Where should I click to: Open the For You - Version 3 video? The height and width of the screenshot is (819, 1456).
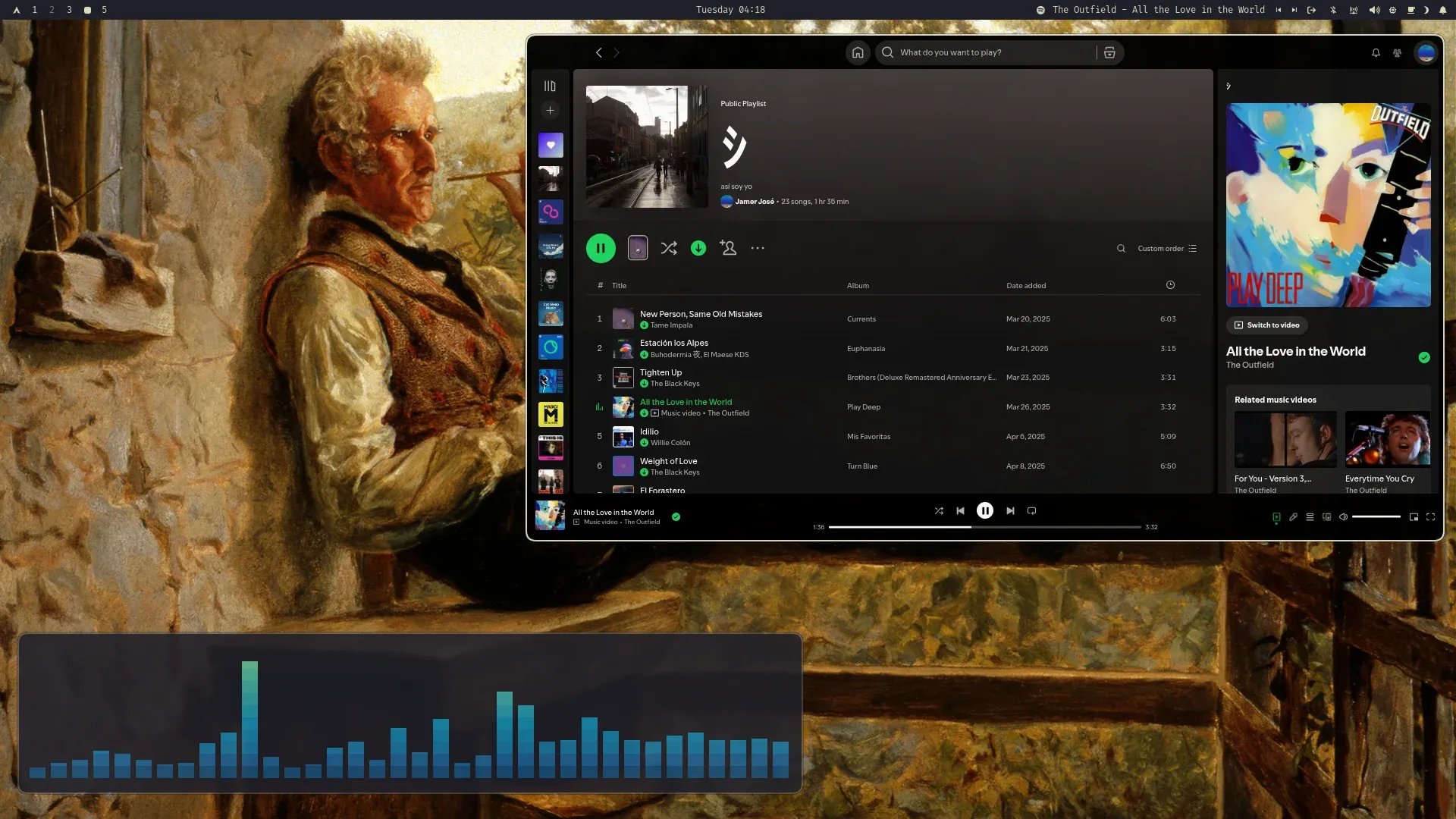[1285, 453]
